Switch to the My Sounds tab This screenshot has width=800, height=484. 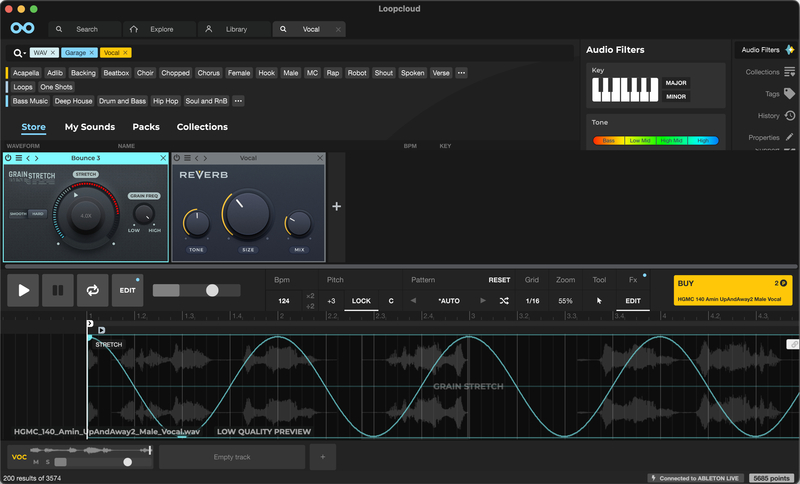90,127
